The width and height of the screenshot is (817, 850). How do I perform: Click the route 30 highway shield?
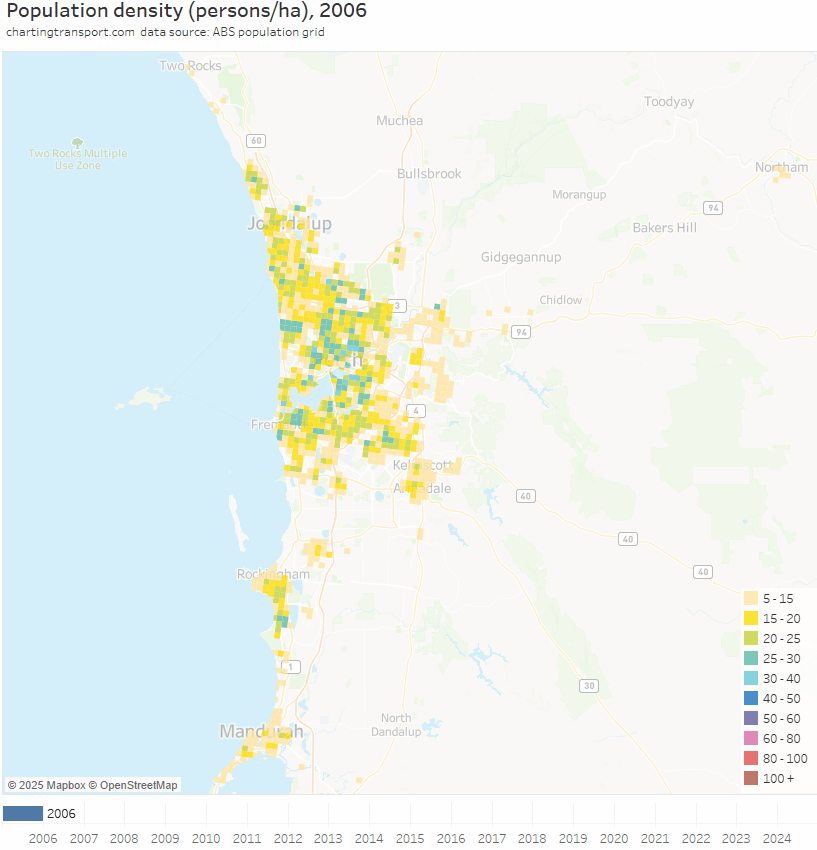point(590,686)
